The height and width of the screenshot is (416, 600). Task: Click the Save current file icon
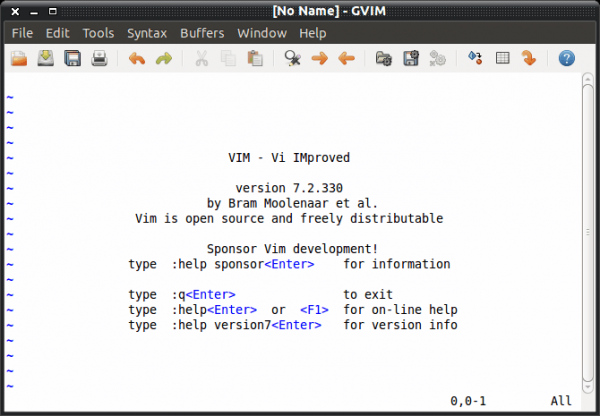click(46, 59)
